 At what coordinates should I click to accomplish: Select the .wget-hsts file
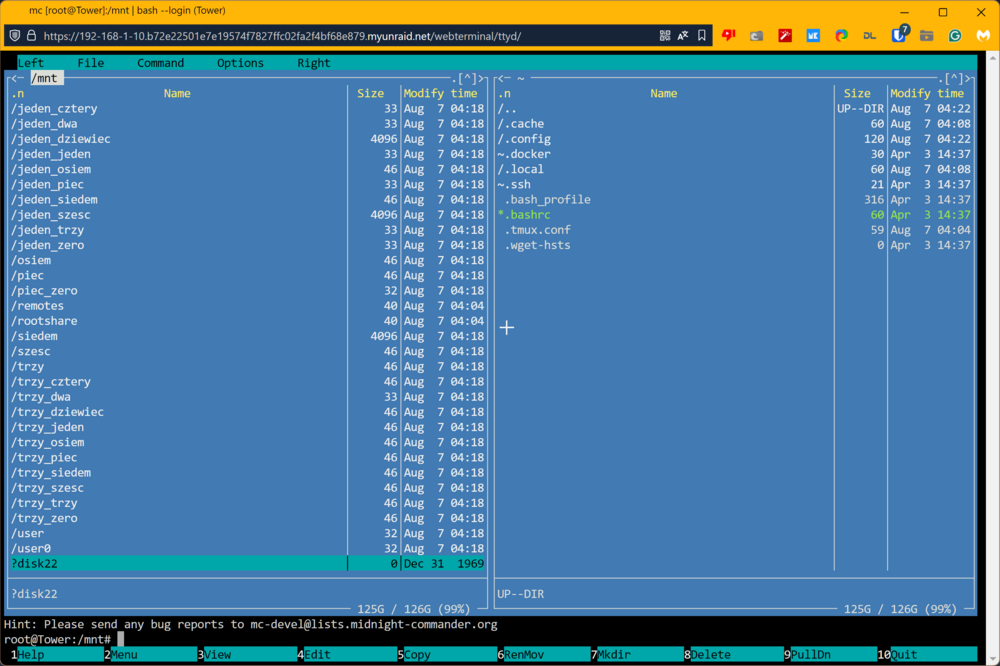[x=734, y=245]
